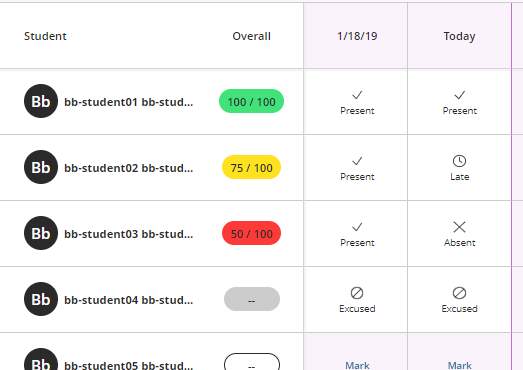
Task: Open the 1/18/19 column header
Action: (357, 36)
